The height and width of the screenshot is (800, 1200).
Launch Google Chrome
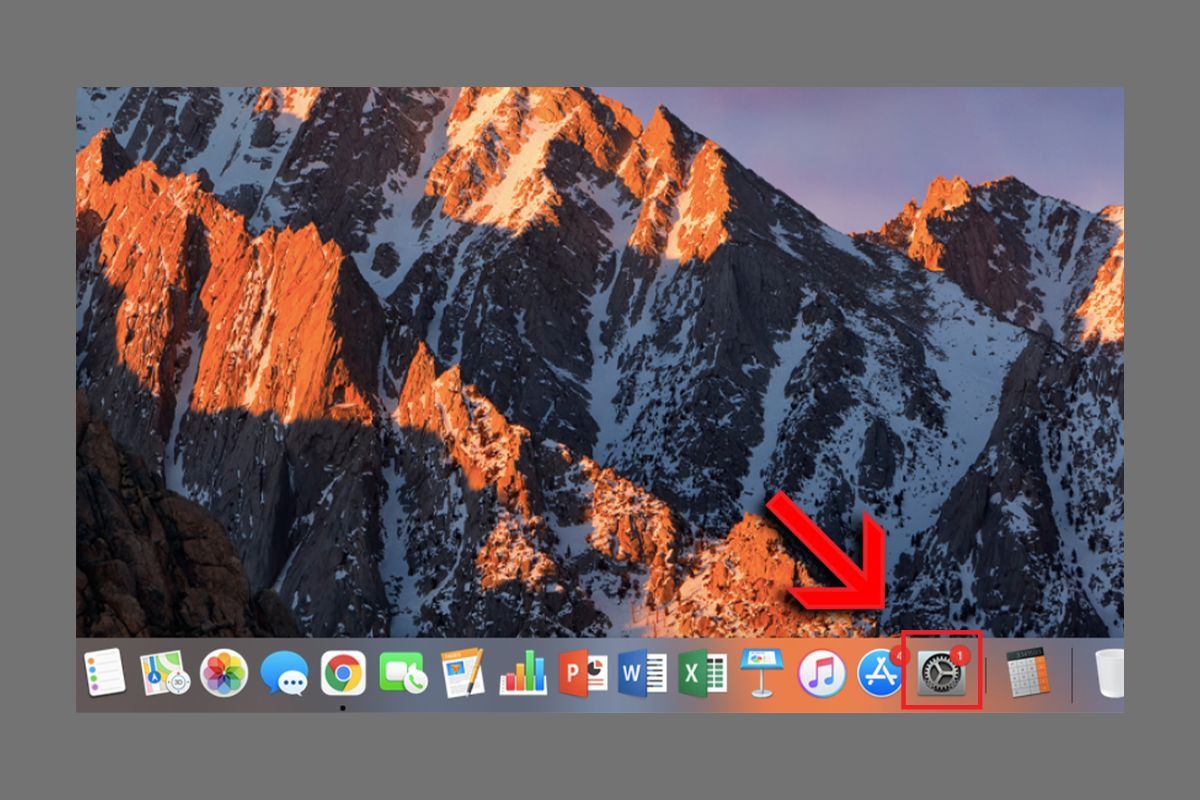point(343,673)
